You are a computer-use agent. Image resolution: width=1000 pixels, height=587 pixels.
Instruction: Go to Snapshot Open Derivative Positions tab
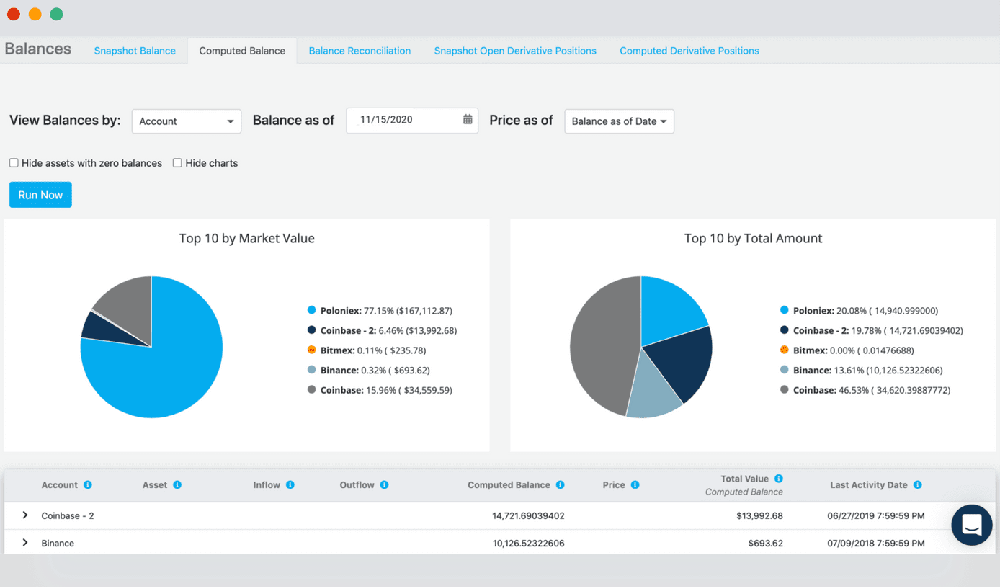(x=515, y=50)
